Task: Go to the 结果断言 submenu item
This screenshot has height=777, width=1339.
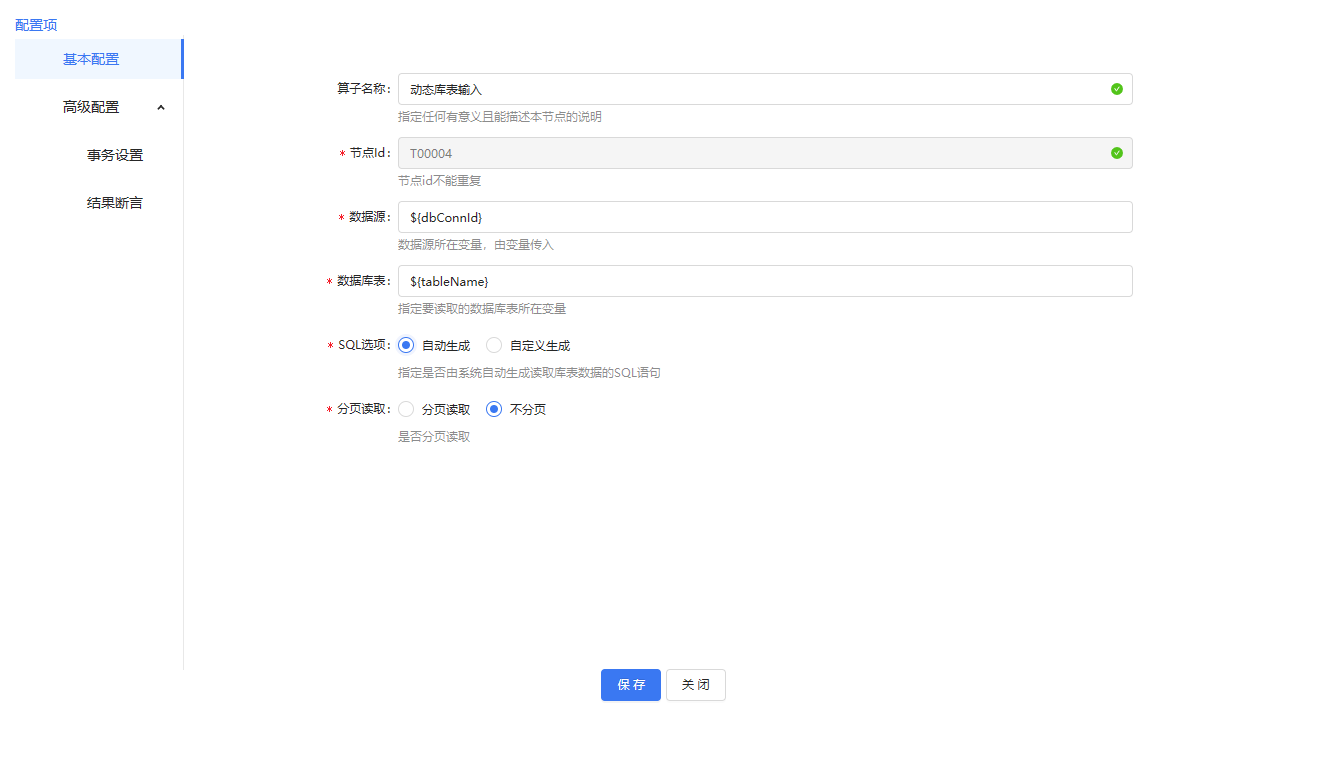Action: 115,203
